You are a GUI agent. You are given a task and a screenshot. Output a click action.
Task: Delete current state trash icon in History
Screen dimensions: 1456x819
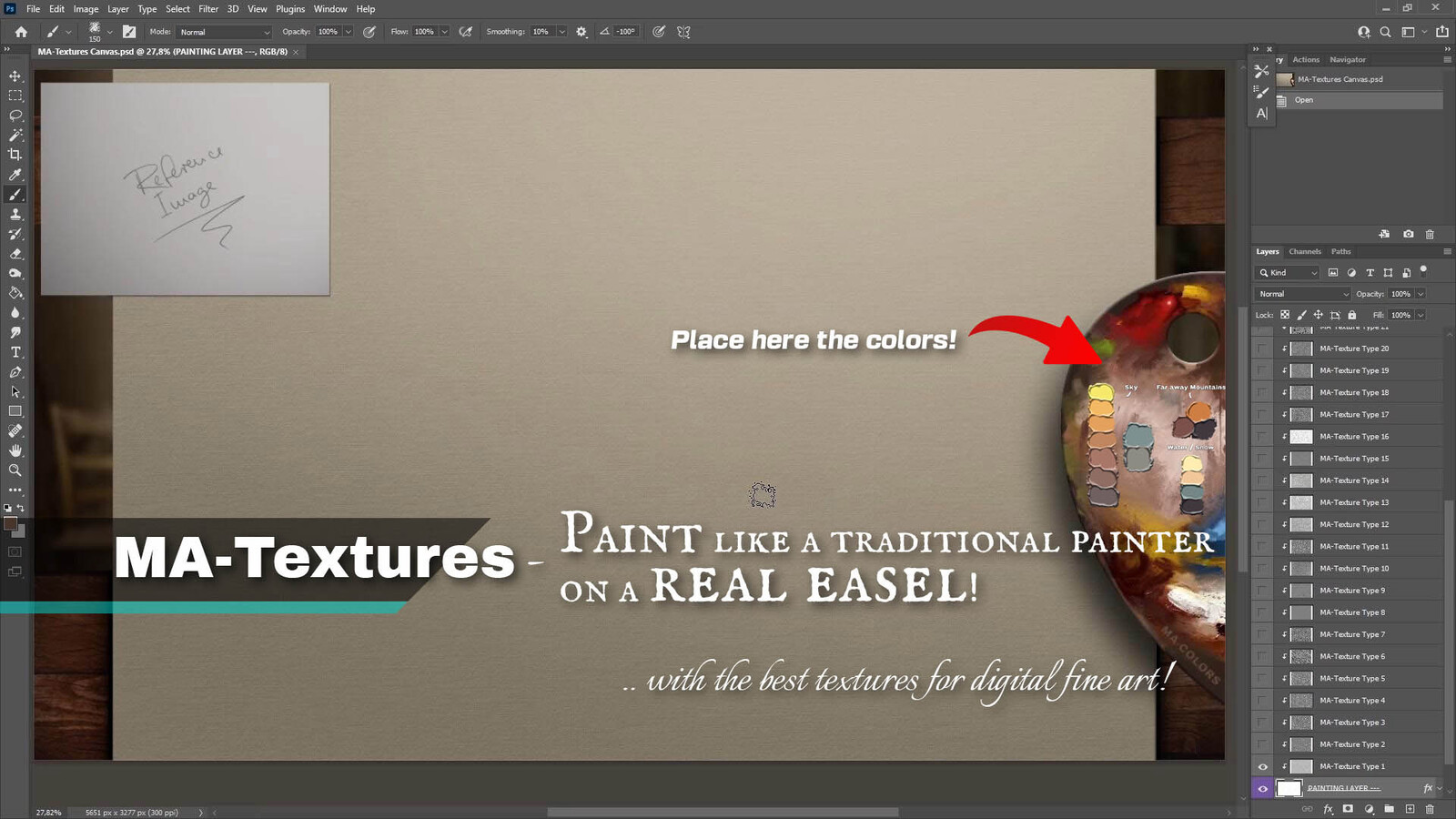click(1430, 234)
